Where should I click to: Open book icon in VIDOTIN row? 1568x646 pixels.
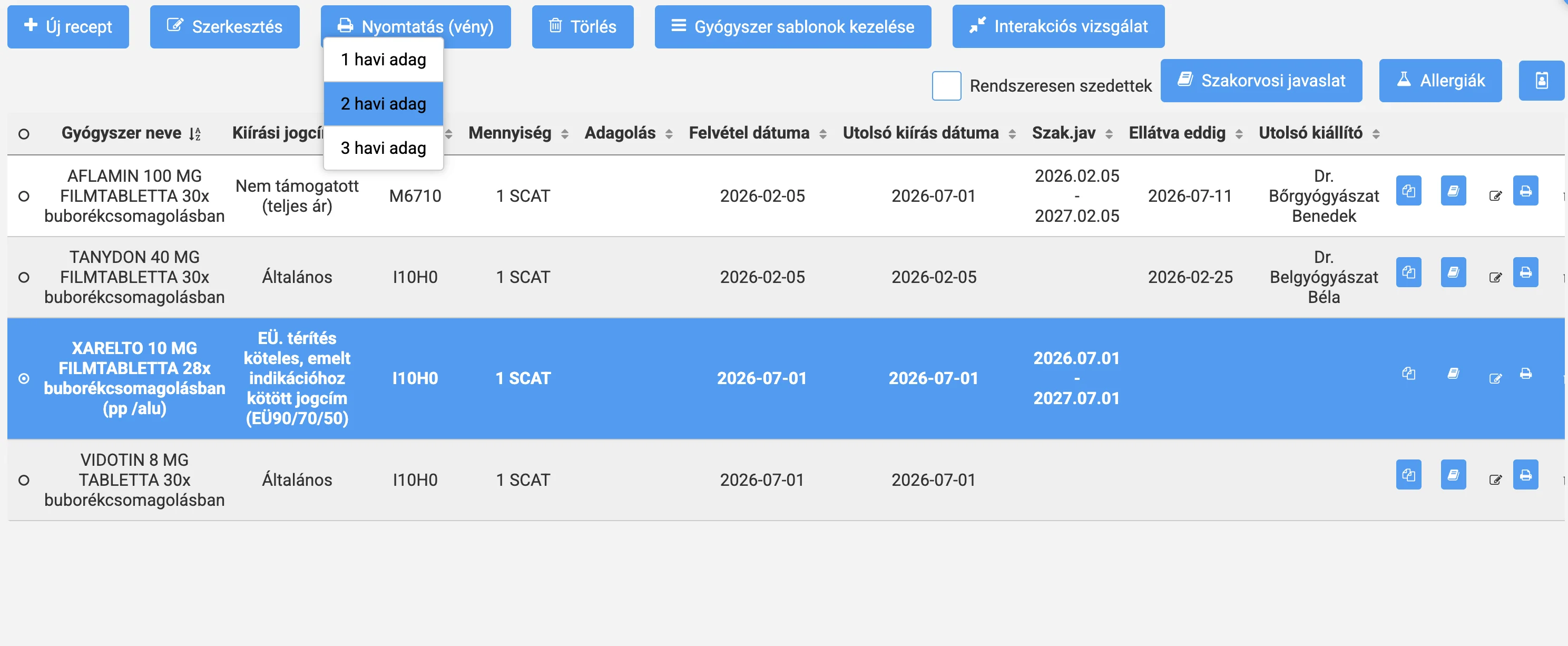coord(1453,475)
